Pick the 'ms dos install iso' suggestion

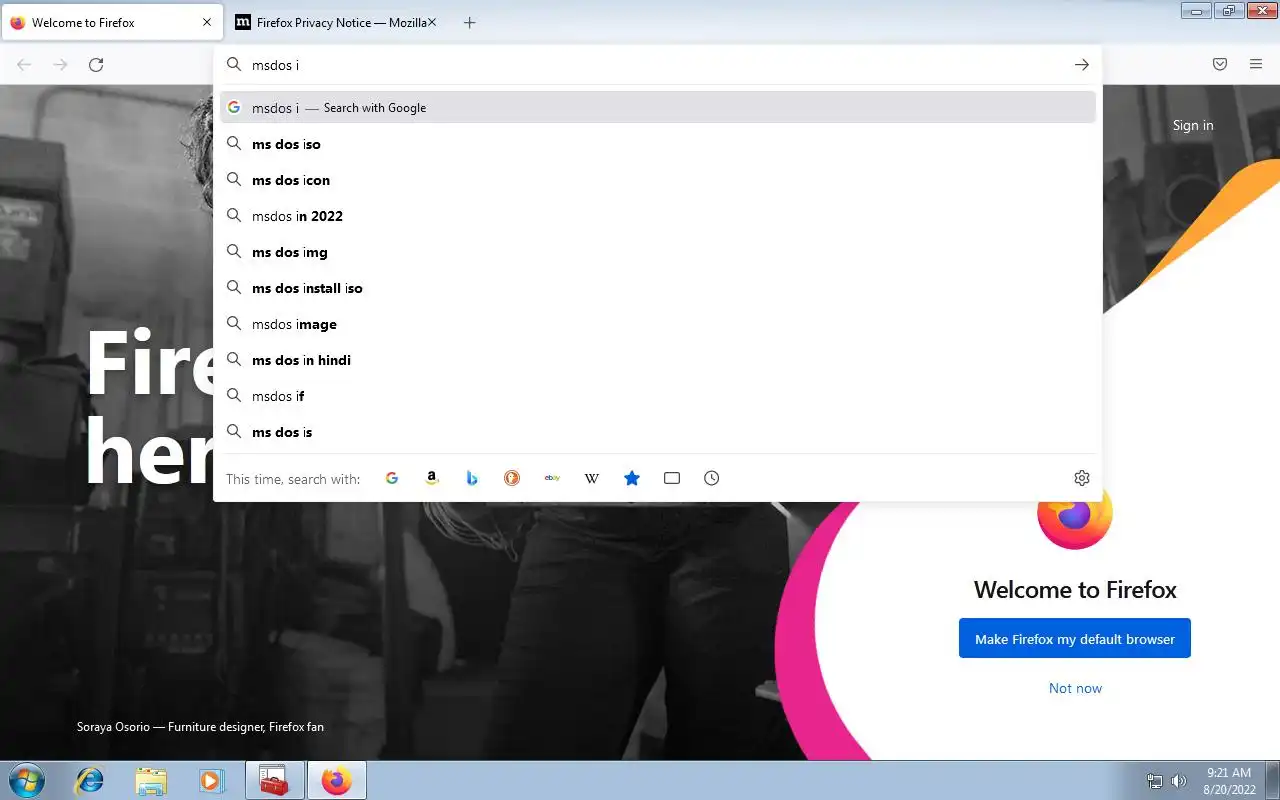click(658, 288)
